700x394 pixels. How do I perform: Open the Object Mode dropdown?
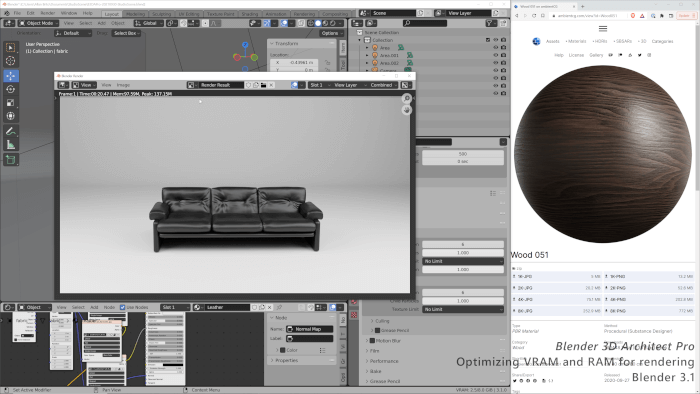[38, 23]
